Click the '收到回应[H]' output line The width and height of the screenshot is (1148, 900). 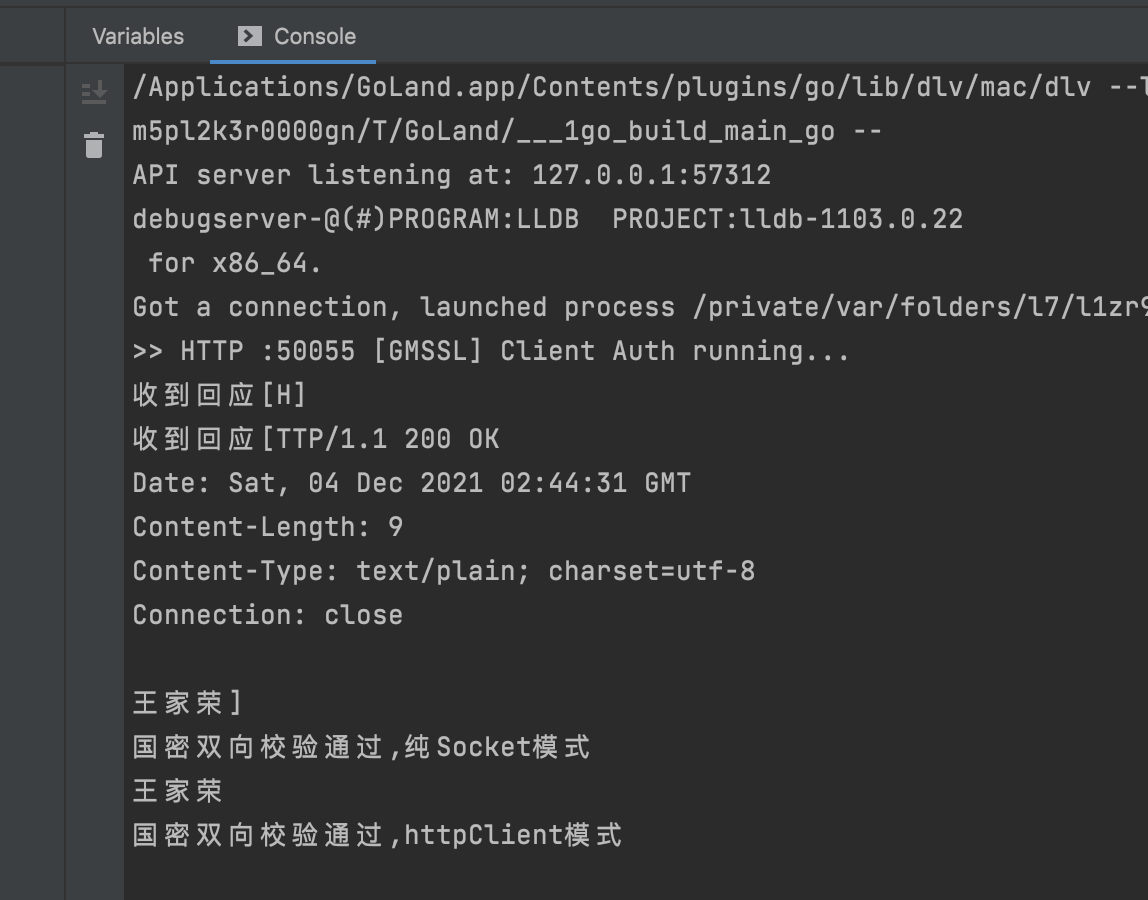(x=187, y=394)
